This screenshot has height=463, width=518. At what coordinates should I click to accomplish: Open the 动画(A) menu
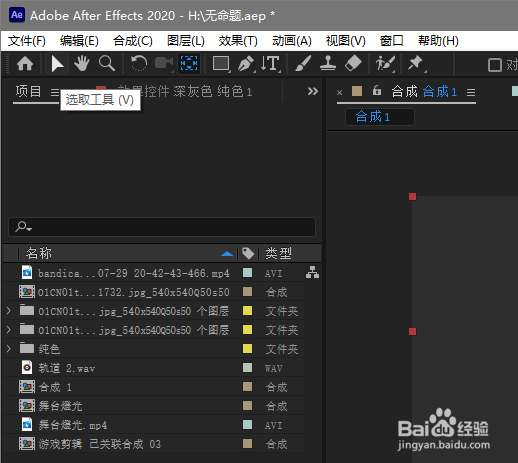[292, 41]
